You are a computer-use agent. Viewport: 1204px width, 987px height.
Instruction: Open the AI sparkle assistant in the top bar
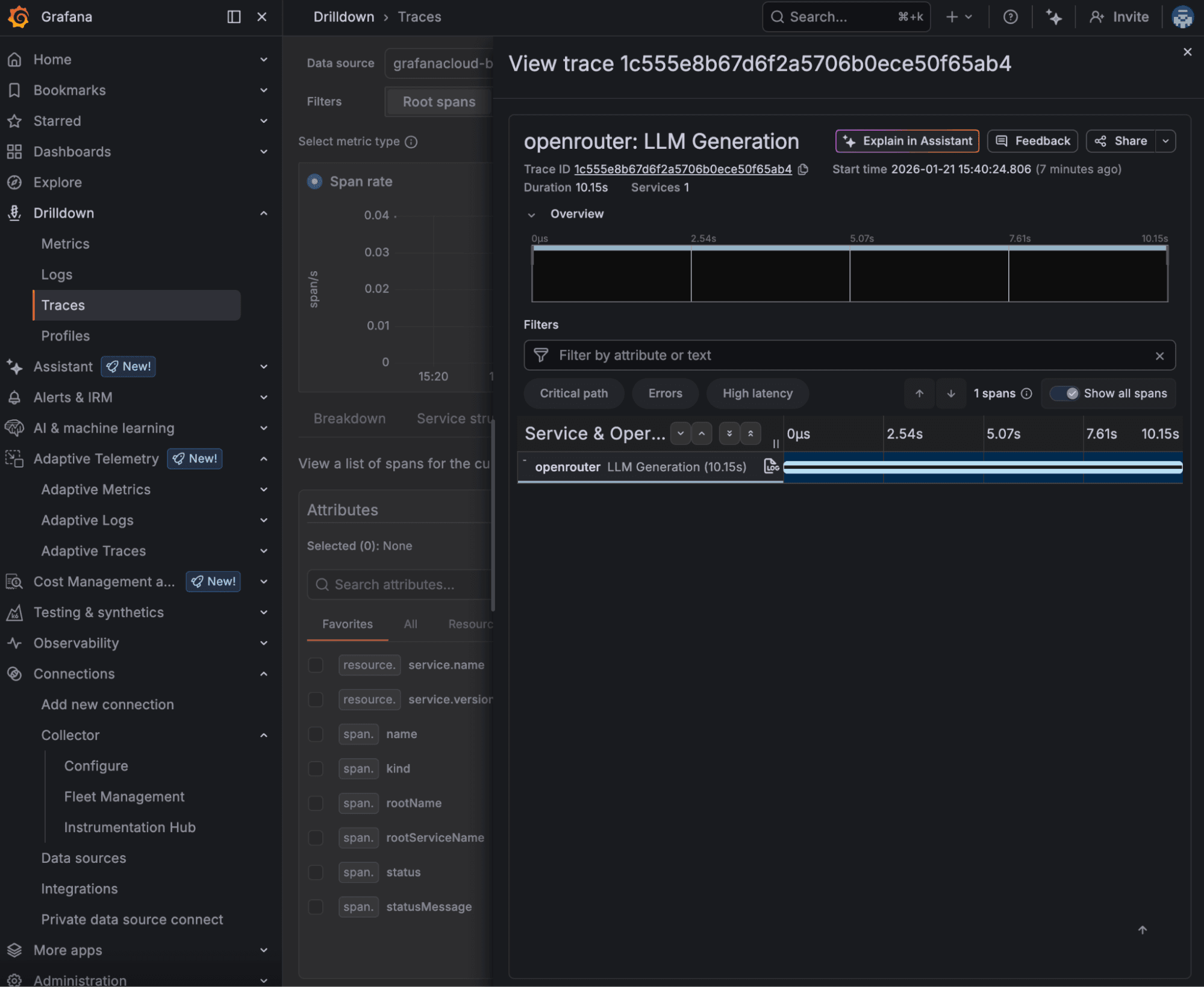click(x=1054, y=16)
